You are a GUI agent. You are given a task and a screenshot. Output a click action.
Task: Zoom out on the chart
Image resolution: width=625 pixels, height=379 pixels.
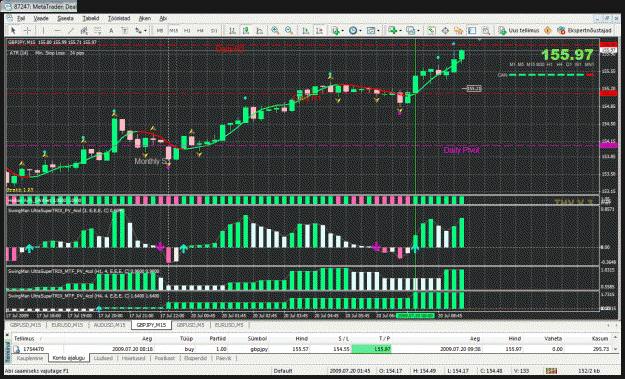coord(289,30)
